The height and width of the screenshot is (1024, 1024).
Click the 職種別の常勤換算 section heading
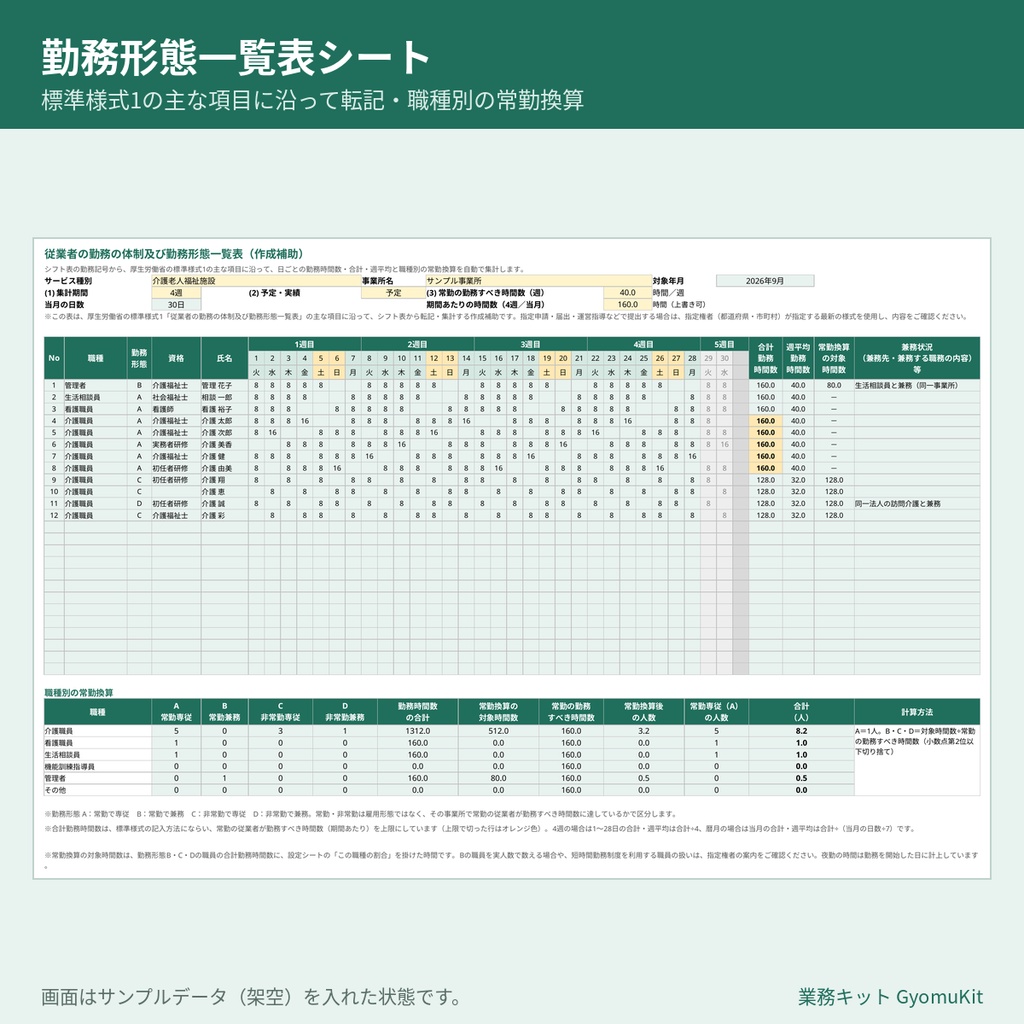pos(78,693)
